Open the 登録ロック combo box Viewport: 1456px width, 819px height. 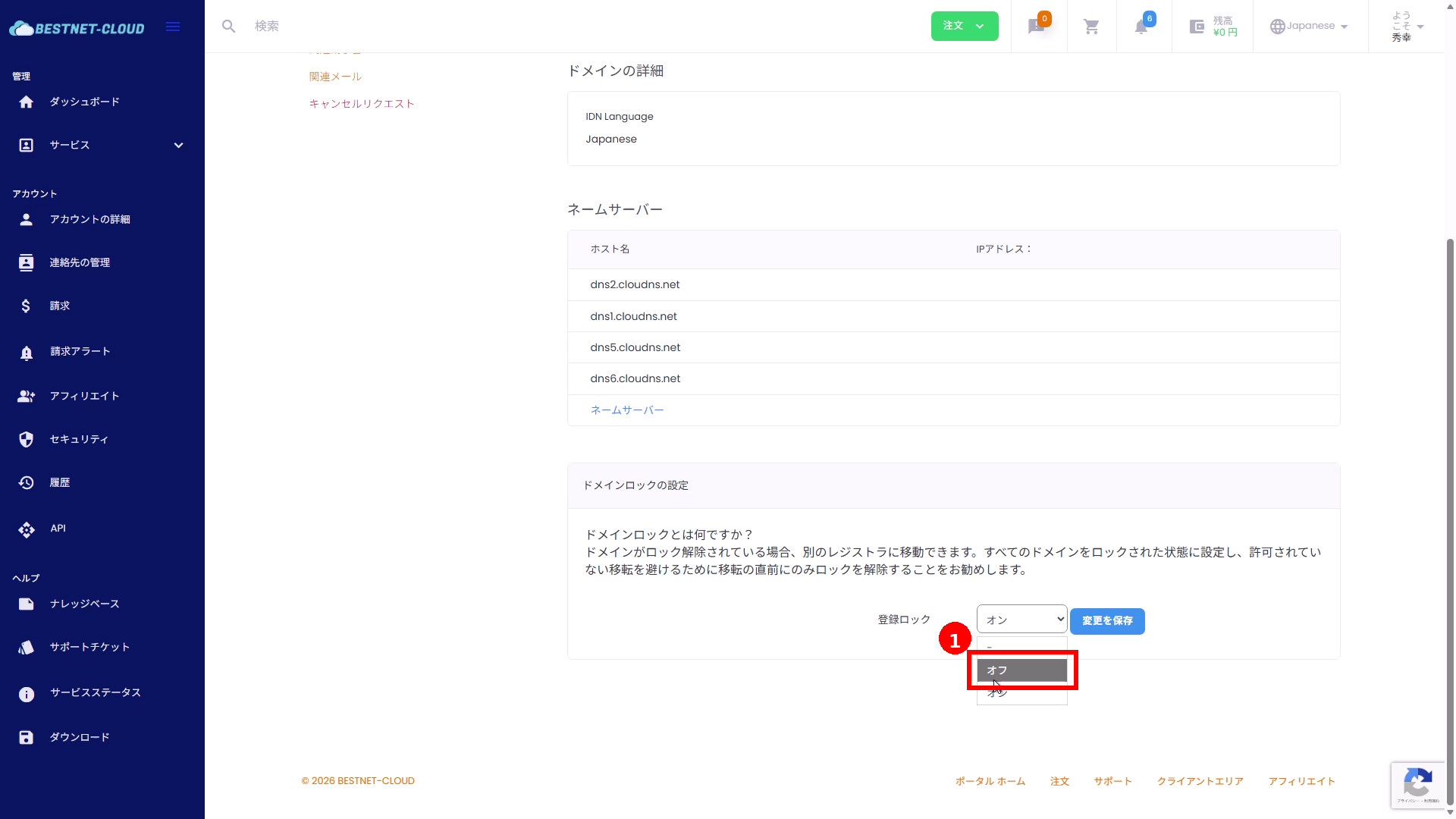(1021, 620)
